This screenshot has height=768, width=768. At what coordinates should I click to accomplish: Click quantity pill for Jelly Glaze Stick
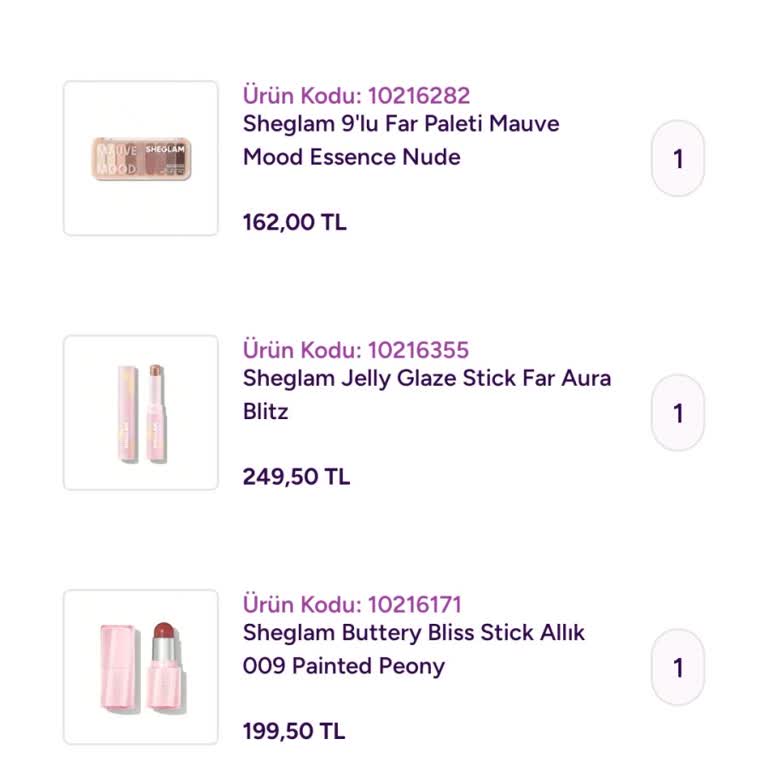[678, 412]
